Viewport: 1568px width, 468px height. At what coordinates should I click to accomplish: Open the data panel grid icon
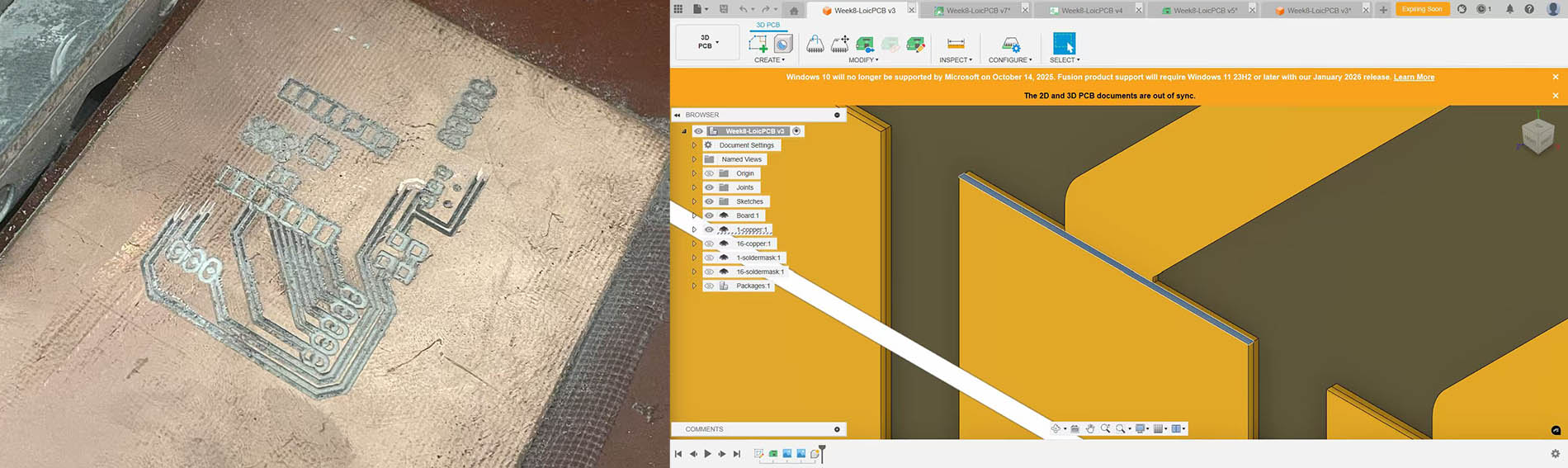tap(678, 9)
